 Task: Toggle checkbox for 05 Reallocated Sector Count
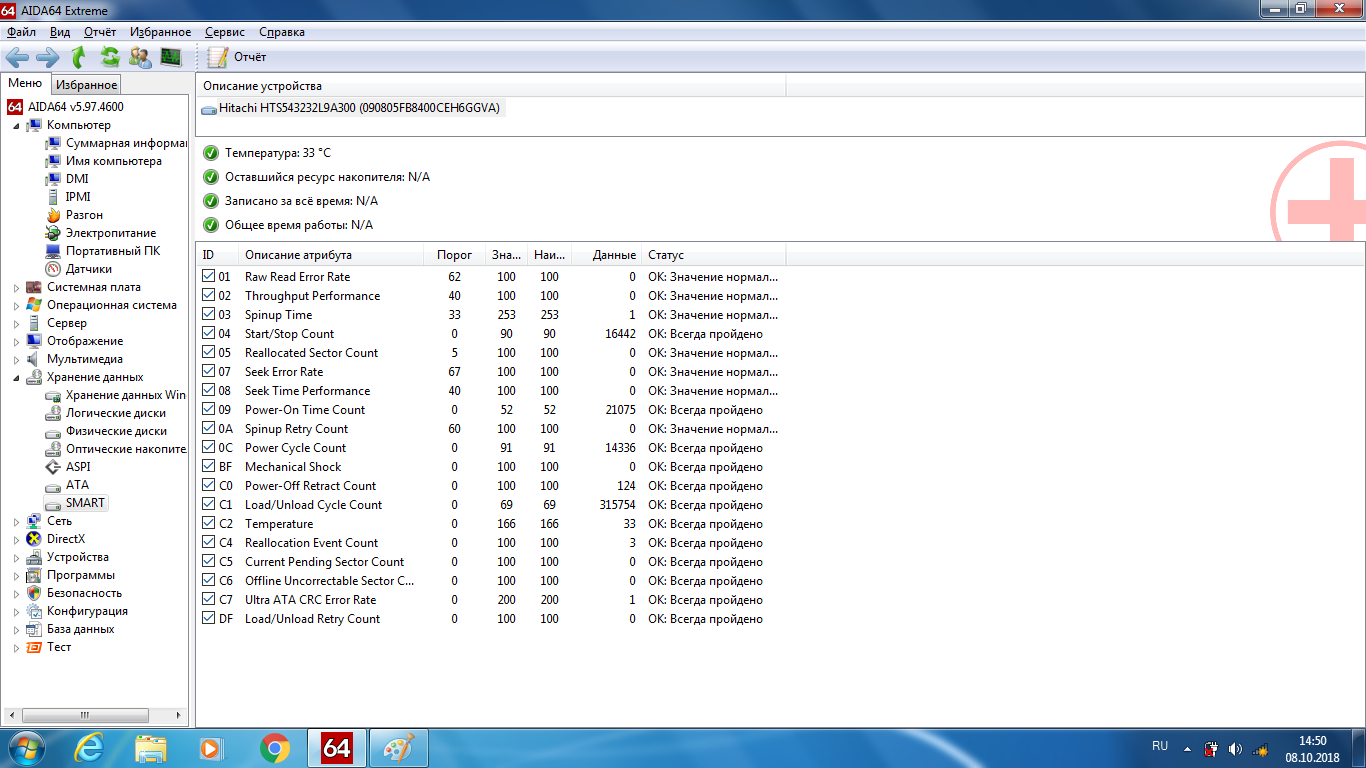point(208,352)
